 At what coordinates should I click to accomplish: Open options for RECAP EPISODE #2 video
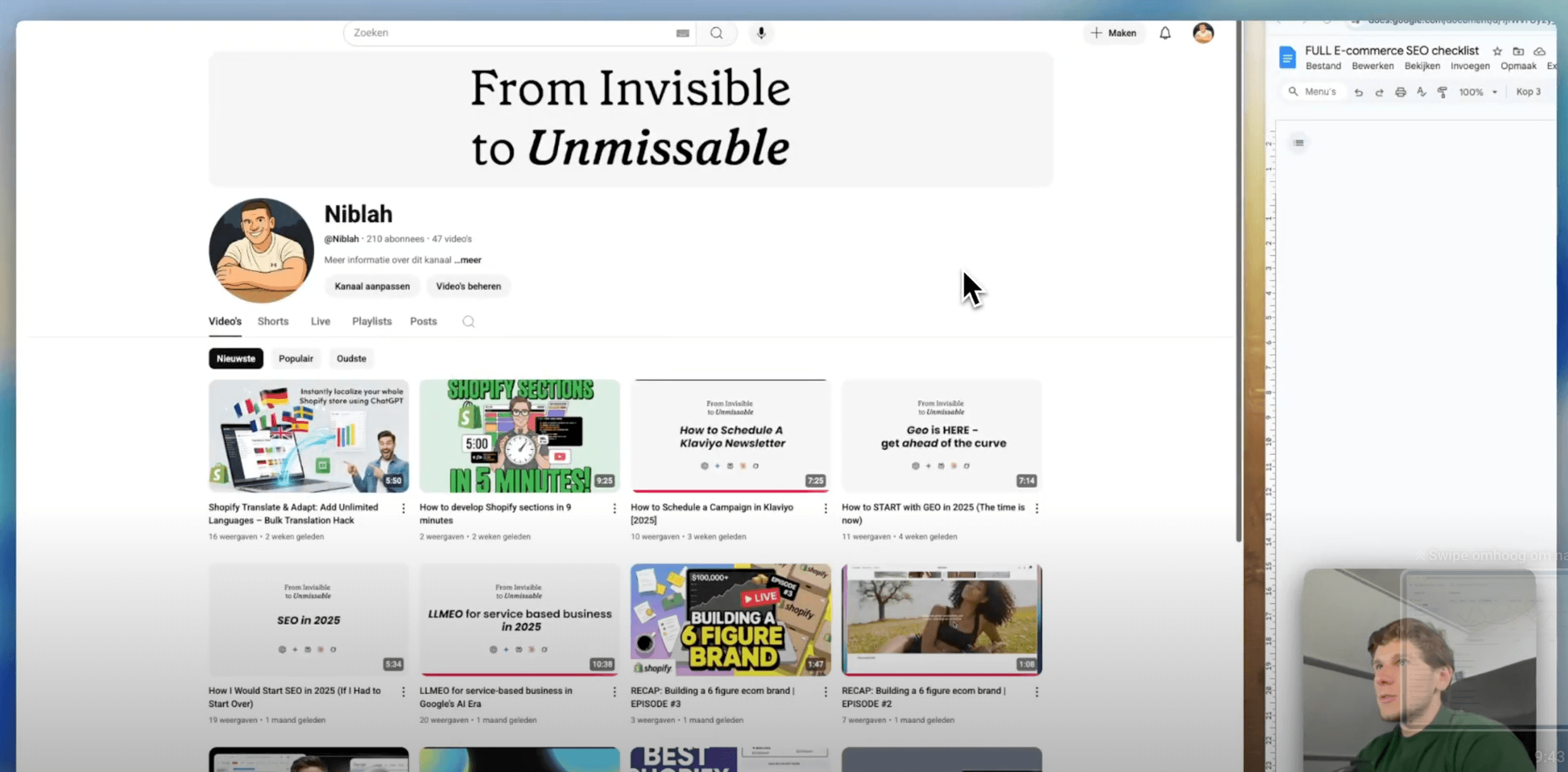point(1036,692)
